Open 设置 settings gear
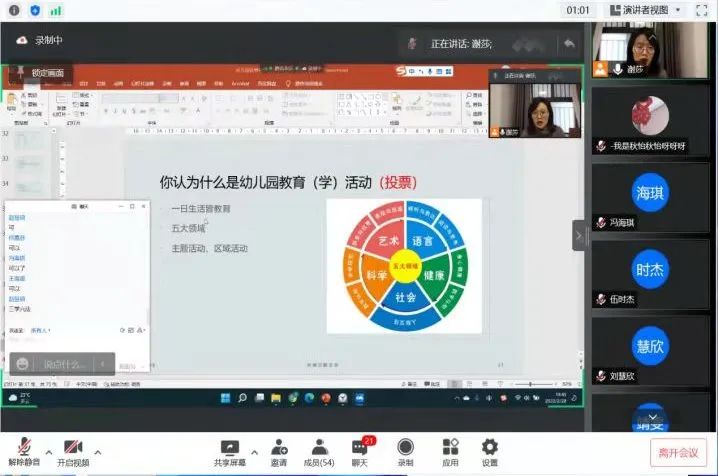The width and height of the screenshot is (718, 476). point(490,449)
